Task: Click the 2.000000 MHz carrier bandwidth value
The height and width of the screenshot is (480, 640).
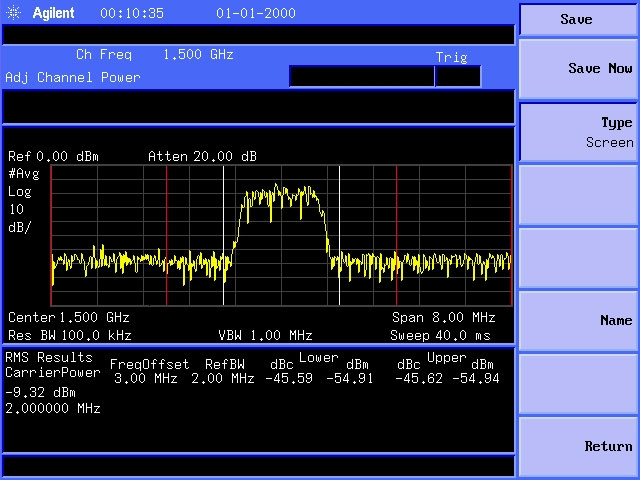Action: pos(53,408)
